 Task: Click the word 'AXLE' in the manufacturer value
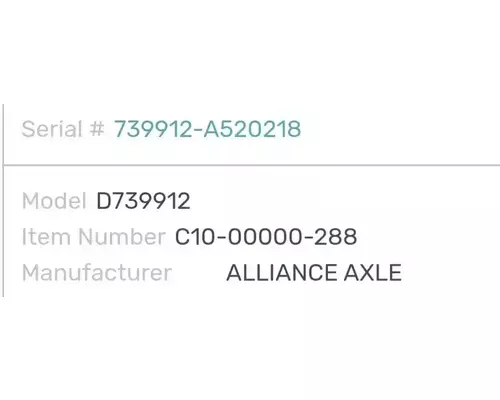[373, 273]
